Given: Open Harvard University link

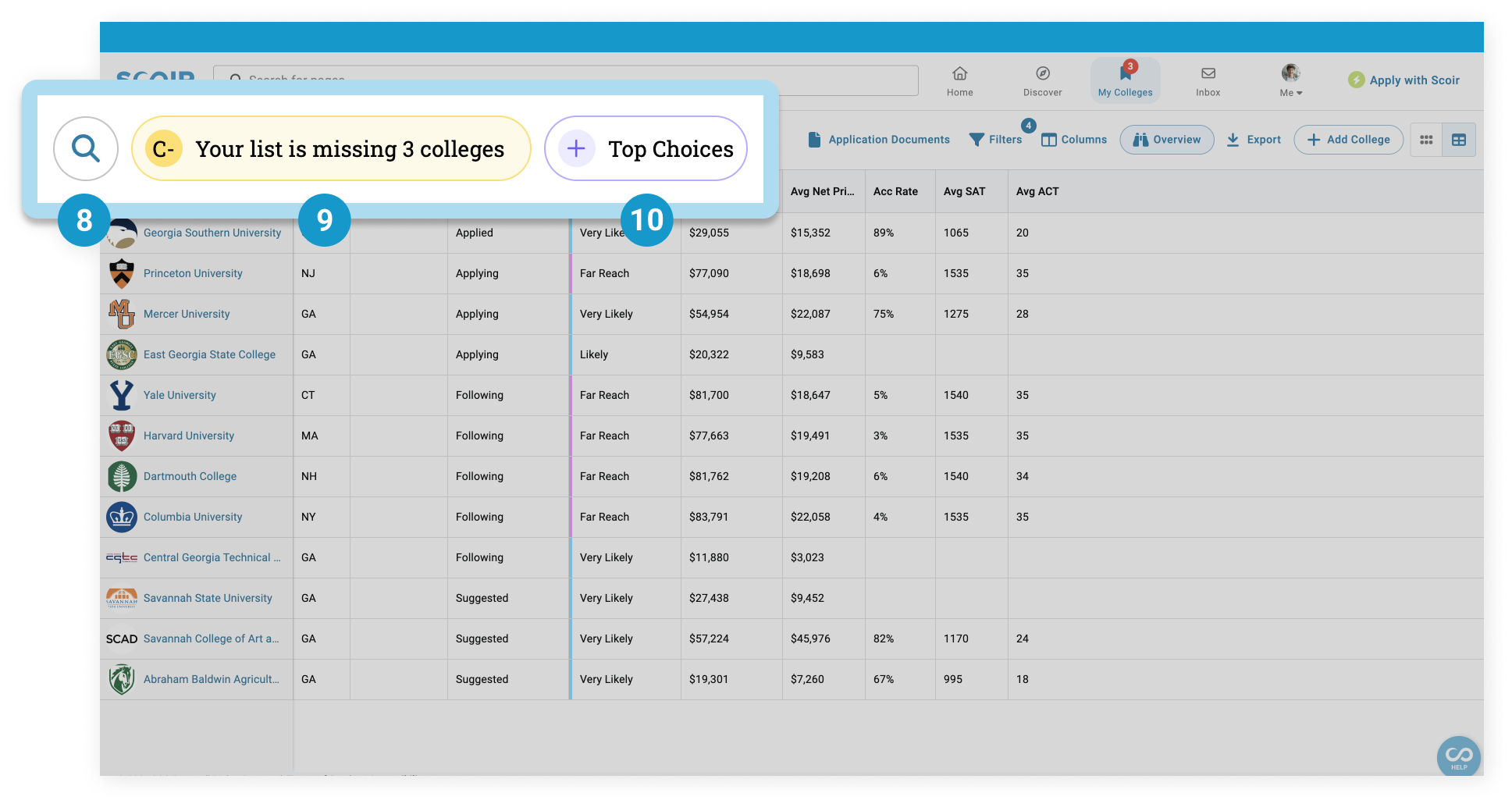Looking at the screenshot, I should pyautogui.click(x=189, y=436).
